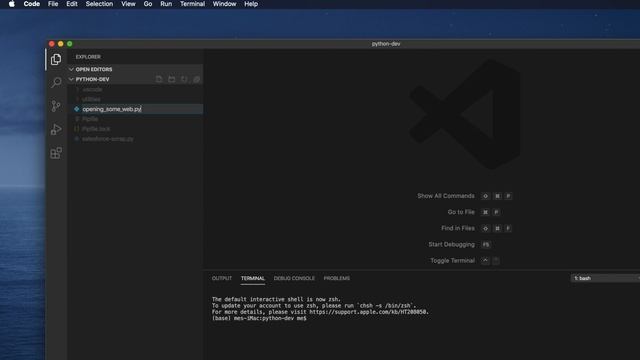Open the Apple menu
640x360 pixels.
(x=12, y=4)
